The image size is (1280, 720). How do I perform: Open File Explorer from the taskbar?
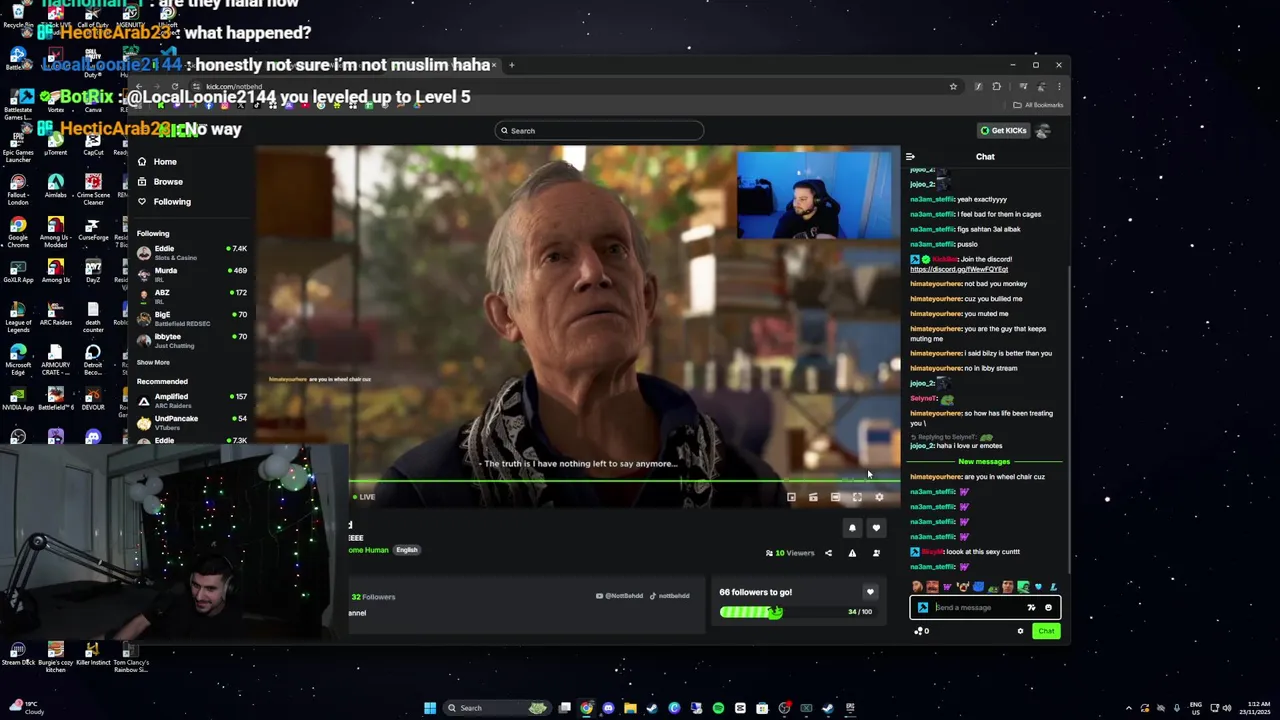click(x=630, y=708)
